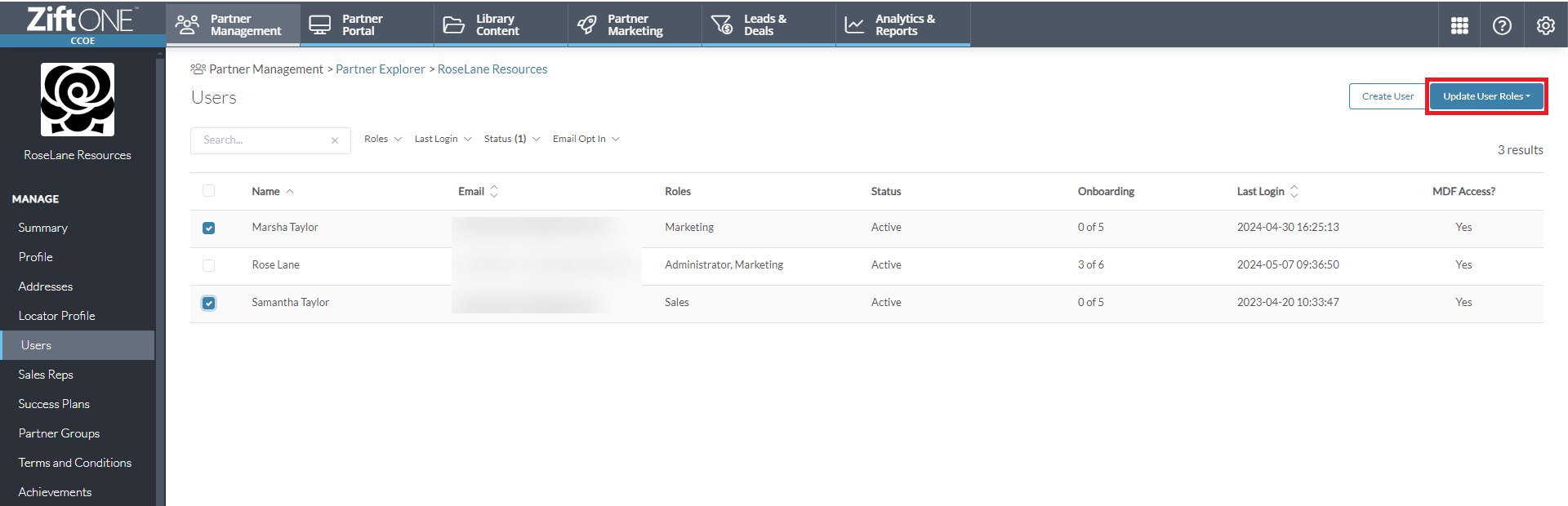Open the apps grid icon

1459,26
